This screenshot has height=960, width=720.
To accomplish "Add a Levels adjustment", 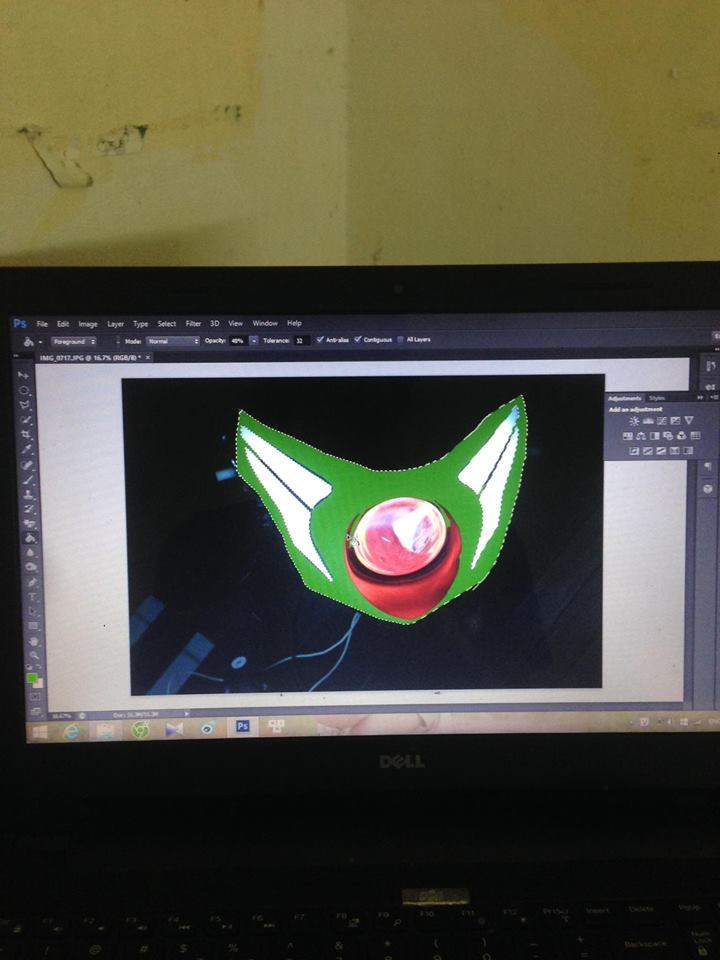I will pyautogui.click(x=648, y=421).
